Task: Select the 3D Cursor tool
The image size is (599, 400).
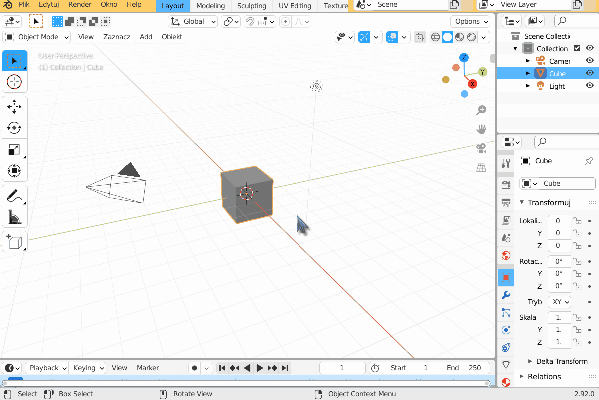Action: [14, 82]
